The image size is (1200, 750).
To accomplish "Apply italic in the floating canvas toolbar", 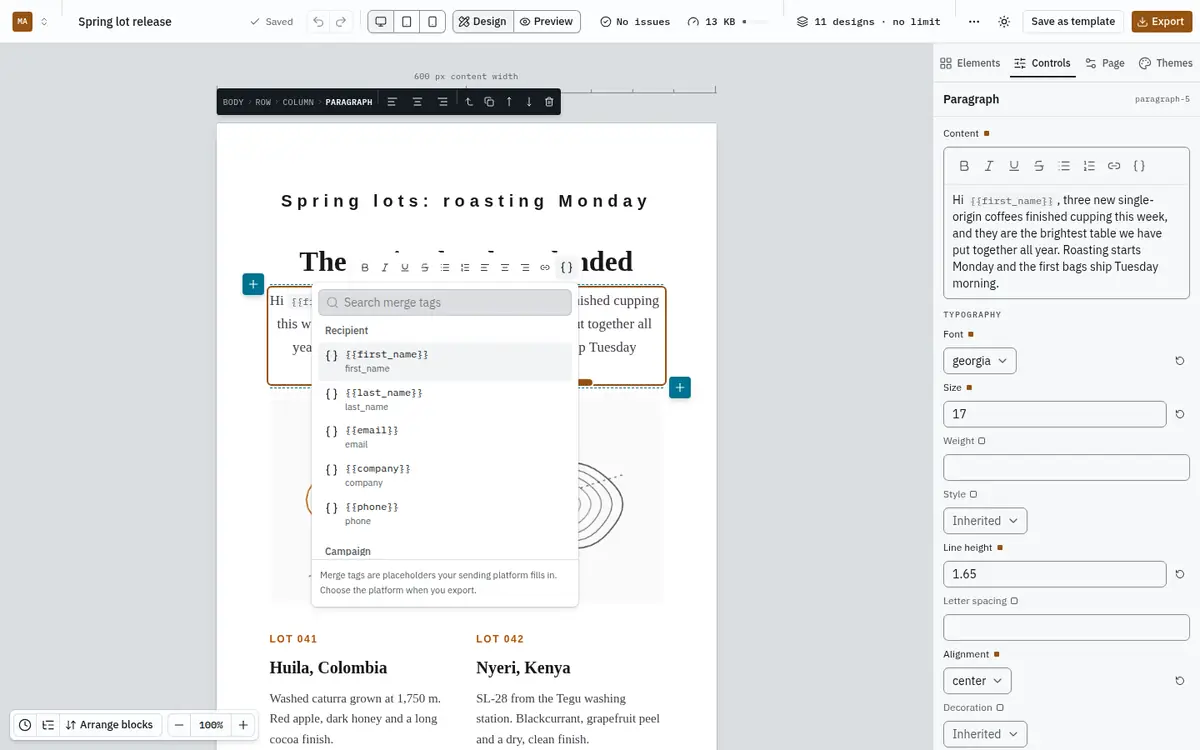I will click(x=385, y=267).
